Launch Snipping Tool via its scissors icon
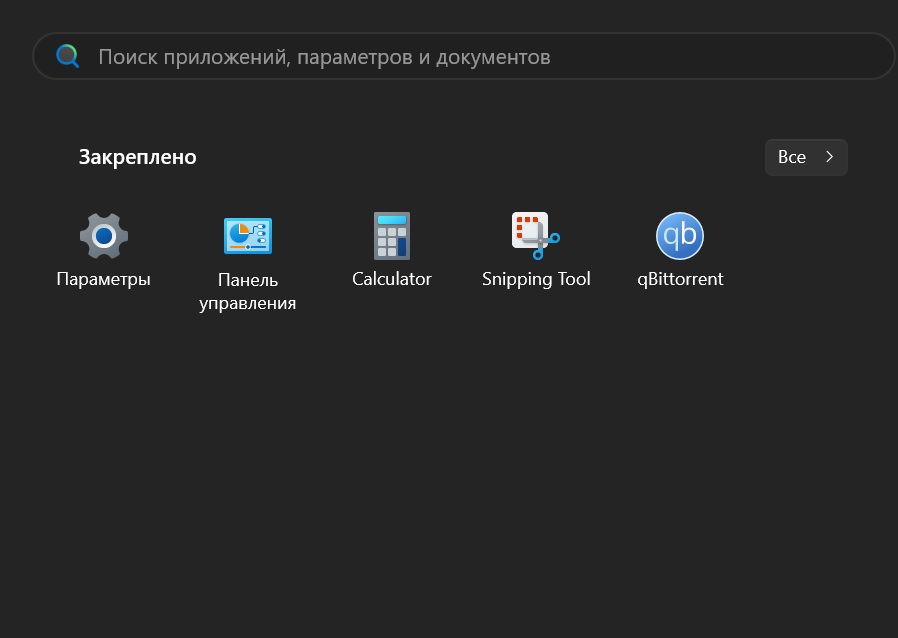The image size is (898, 638). pyautogui.click(x=535, y=236)
